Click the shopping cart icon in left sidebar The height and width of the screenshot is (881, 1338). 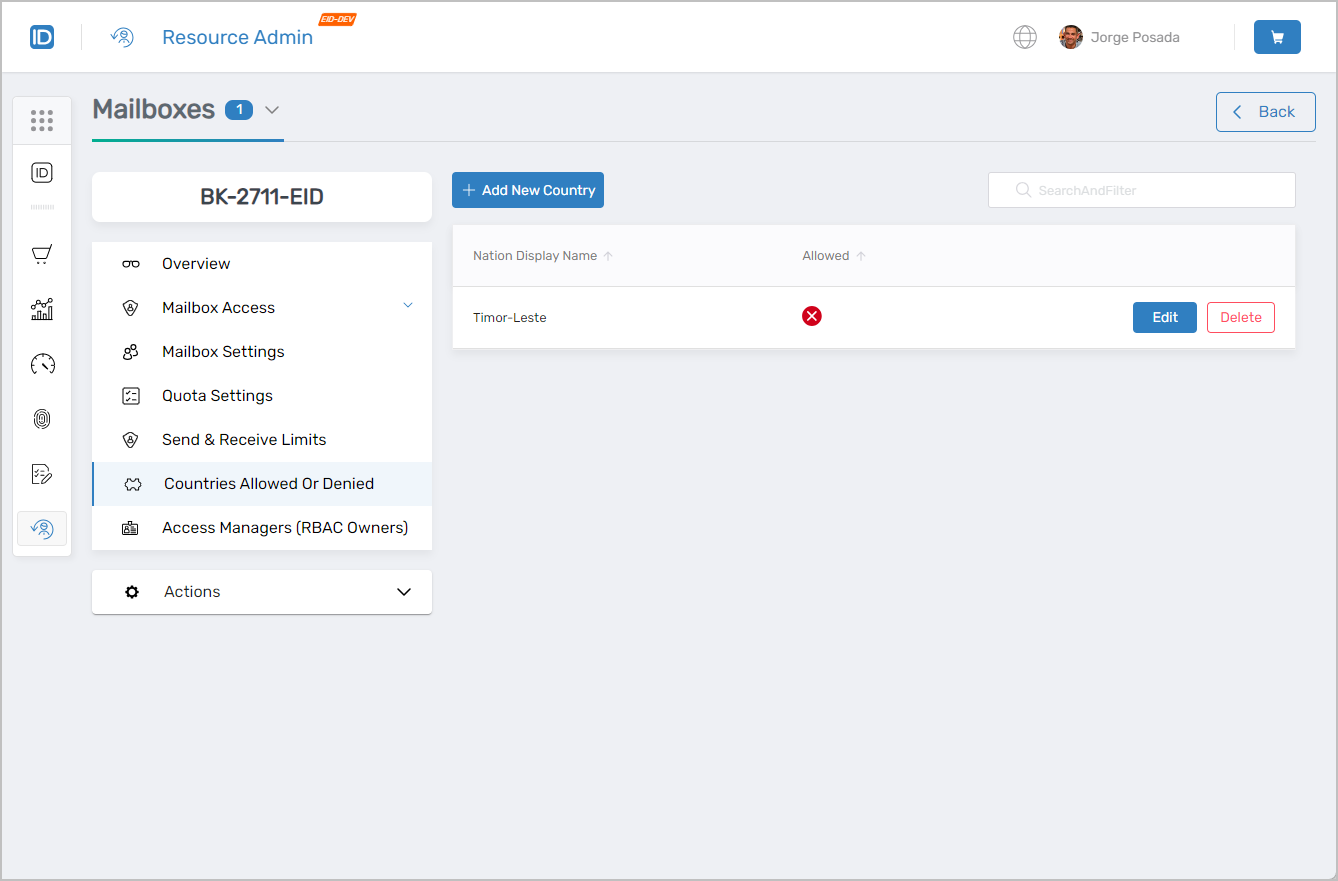tap(41, 255)
